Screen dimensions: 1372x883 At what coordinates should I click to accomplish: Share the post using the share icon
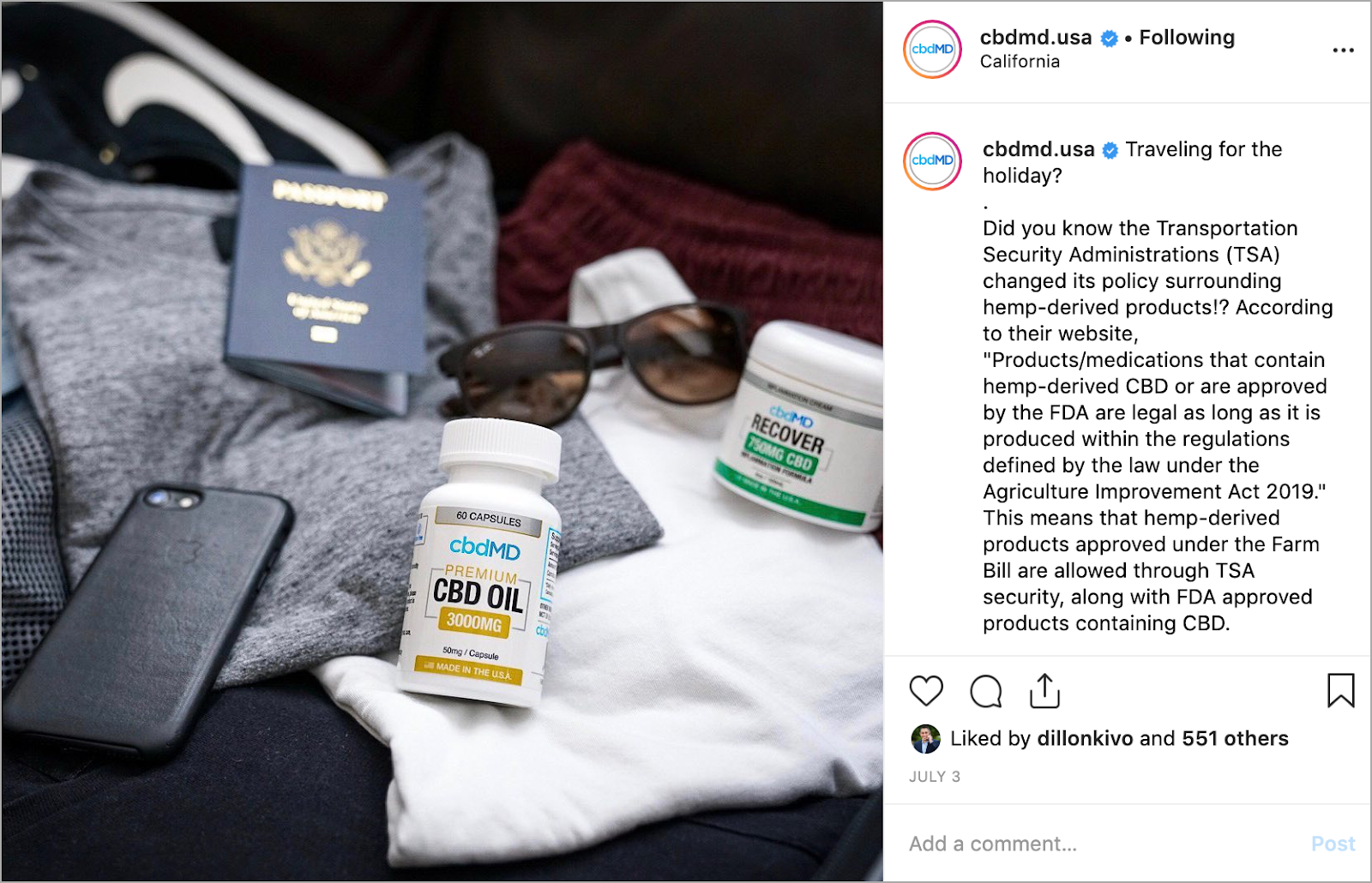1044,691
